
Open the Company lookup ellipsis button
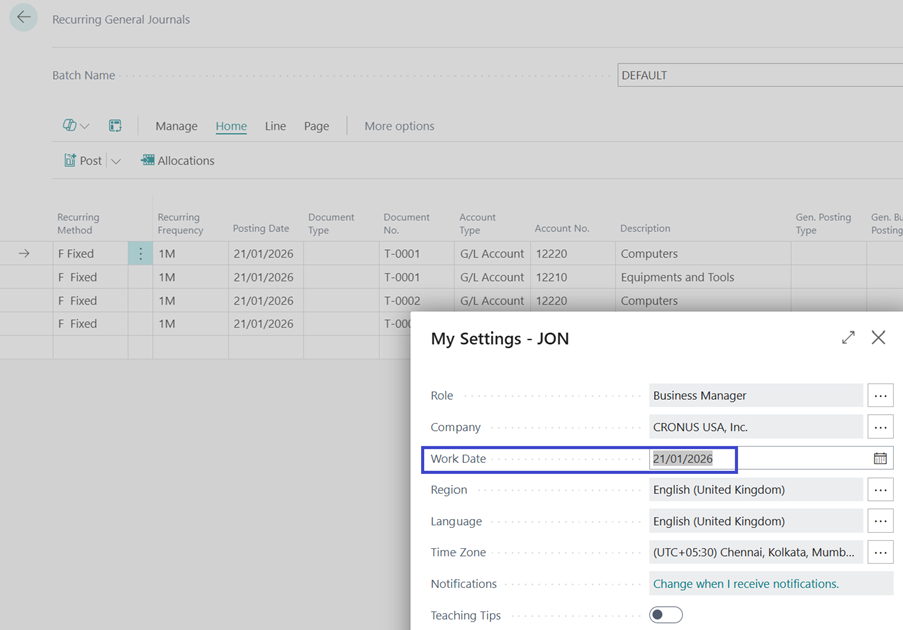tap(880, 428)
